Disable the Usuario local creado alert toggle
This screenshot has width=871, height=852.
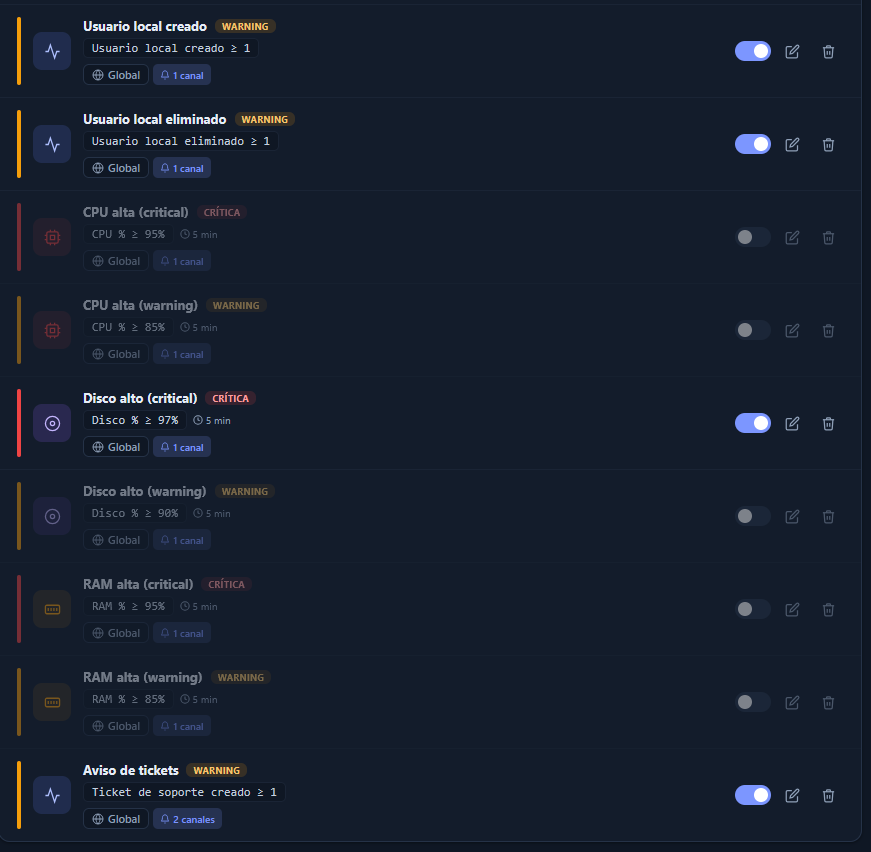pyautogui.click(x=753, y=52)
